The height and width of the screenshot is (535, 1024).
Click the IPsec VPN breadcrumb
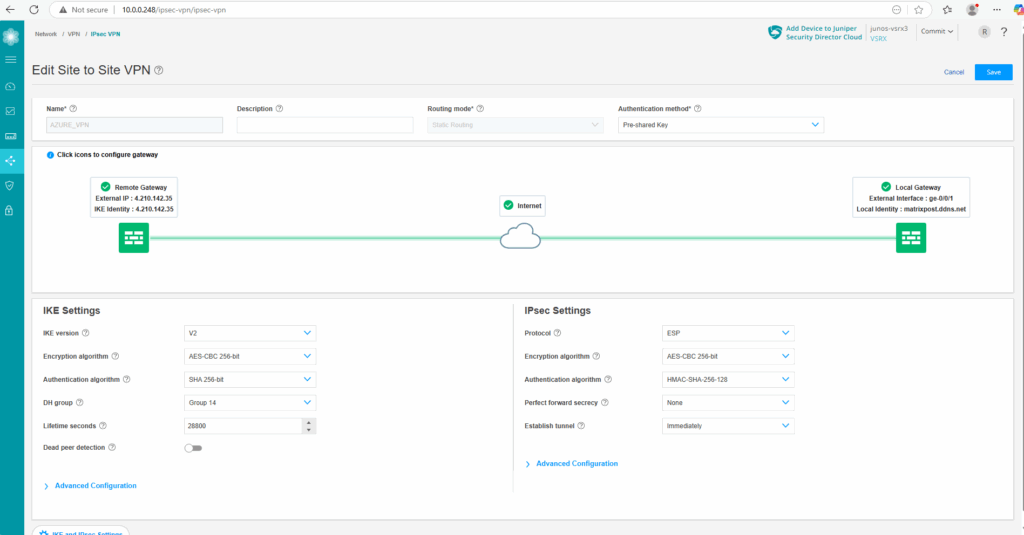point(105,34)
